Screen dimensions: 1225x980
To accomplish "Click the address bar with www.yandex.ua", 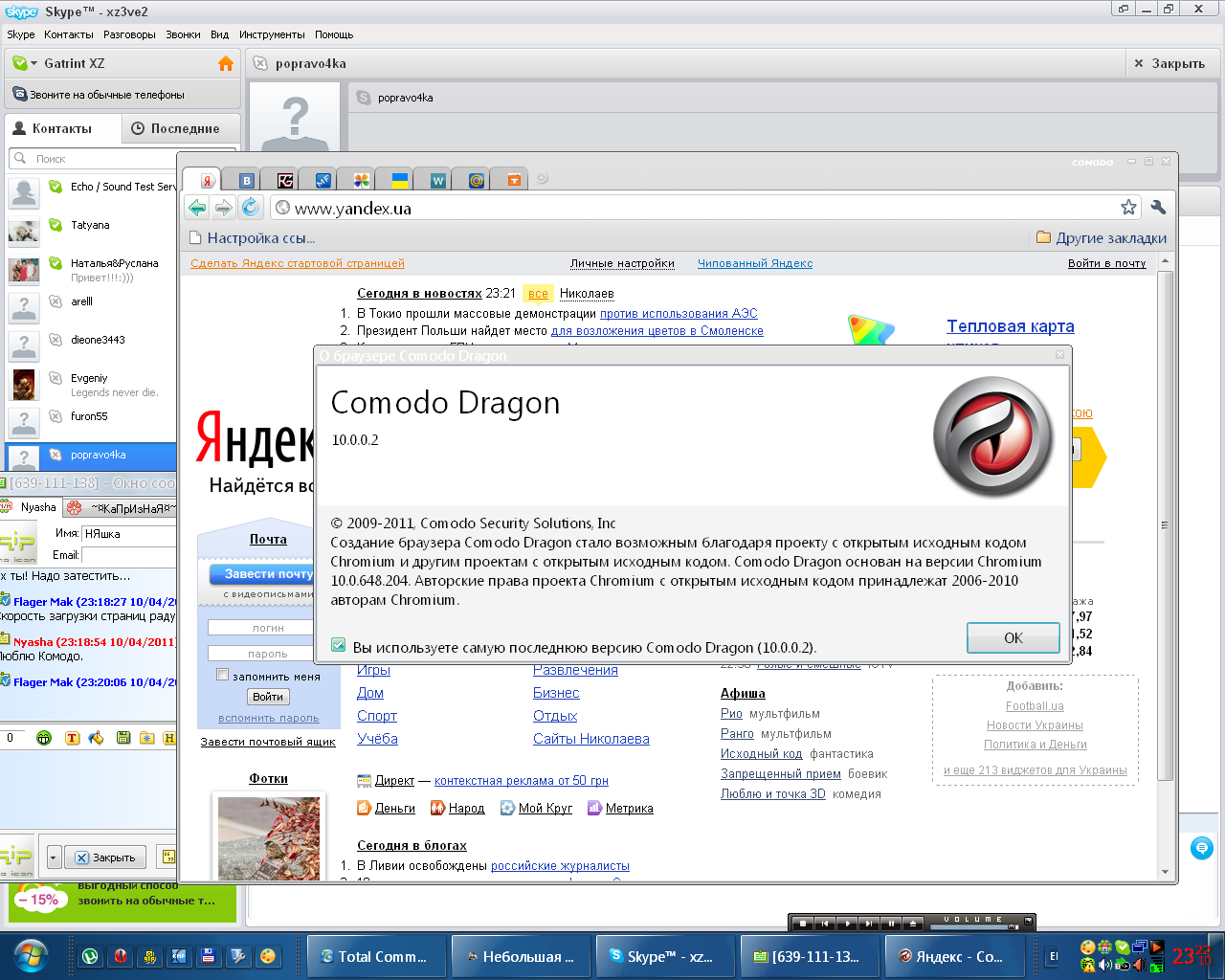I will [703, 208].
